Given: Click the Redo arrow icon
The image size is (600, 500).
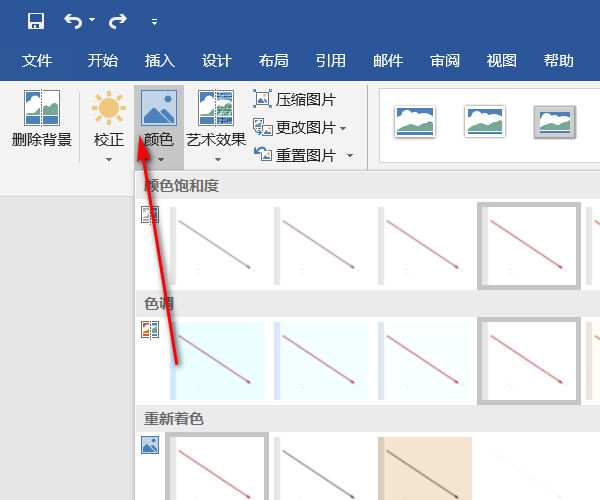Looking at the screenshot, I should (x=117, y=21).
